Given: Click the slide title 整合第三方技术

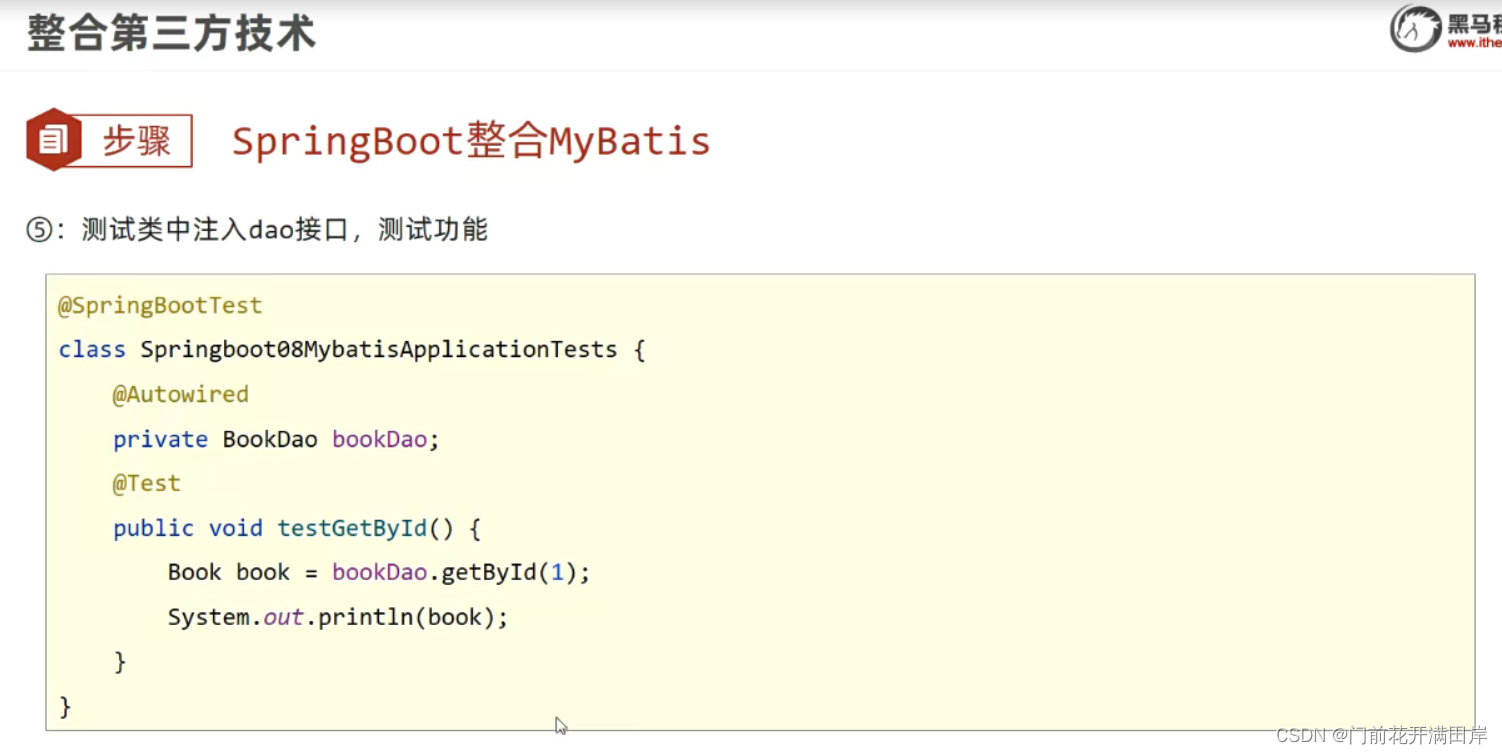Looking at the screenshot, I should tap(171, 33).
